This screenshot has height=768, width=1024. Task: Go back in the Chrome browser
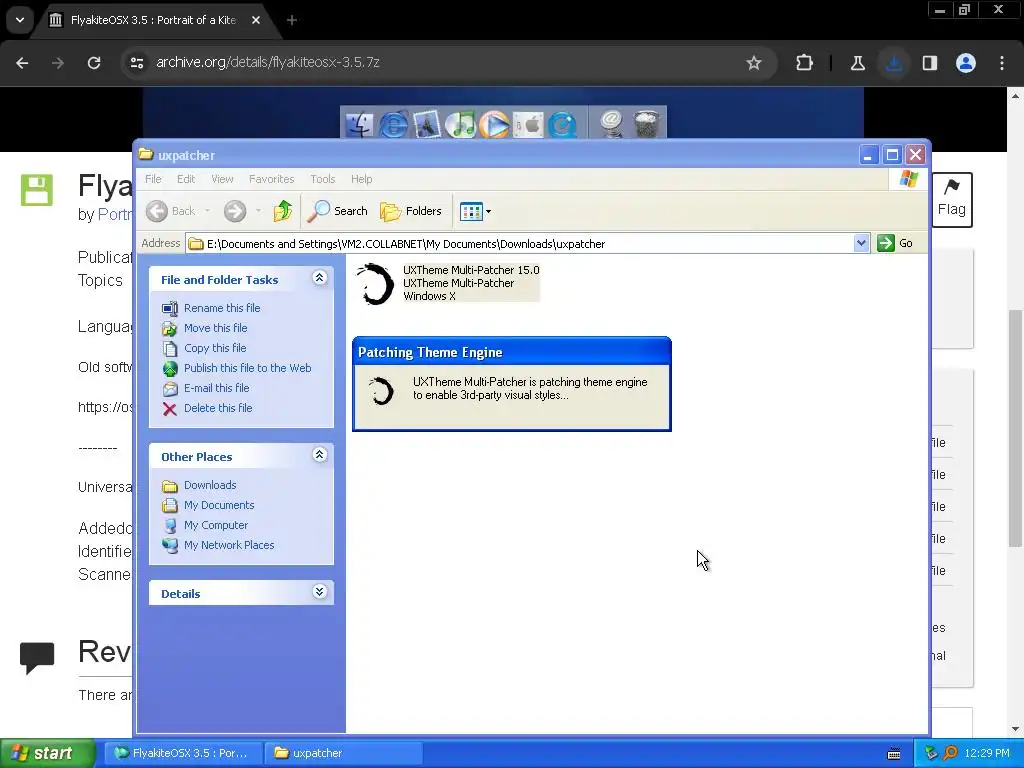(x=22, y=63)
